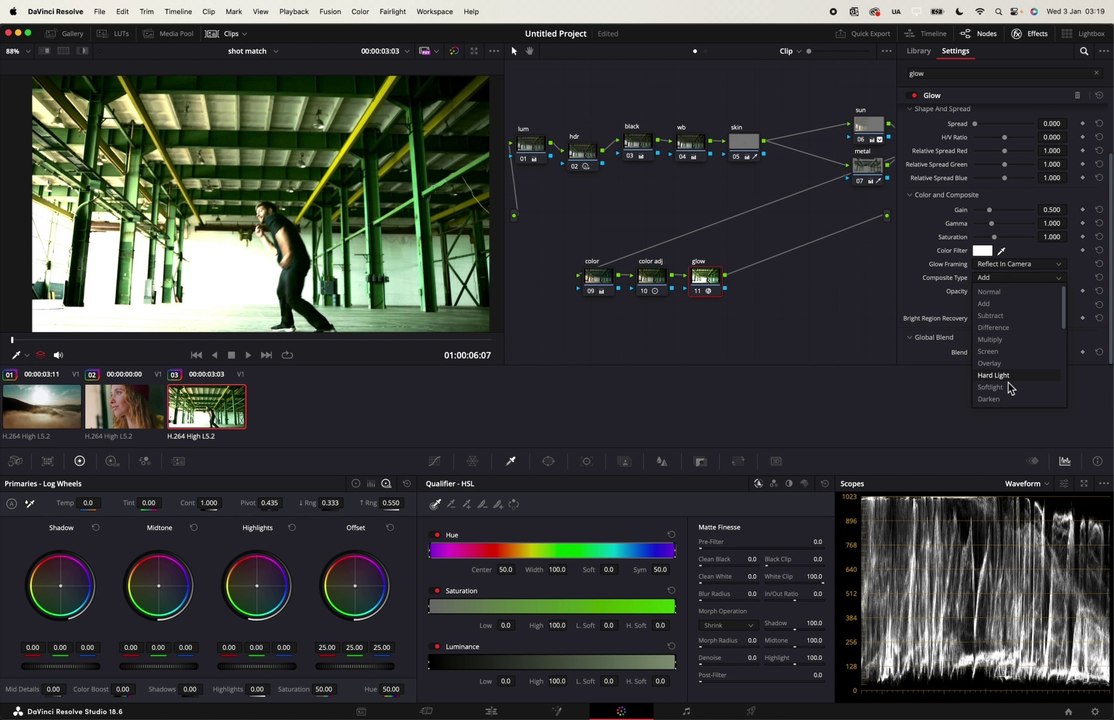Image resolution: width=1114 pixels, height=720 pixels.
Task: Open the Workspace menu
Action: [x=433, y=11]
